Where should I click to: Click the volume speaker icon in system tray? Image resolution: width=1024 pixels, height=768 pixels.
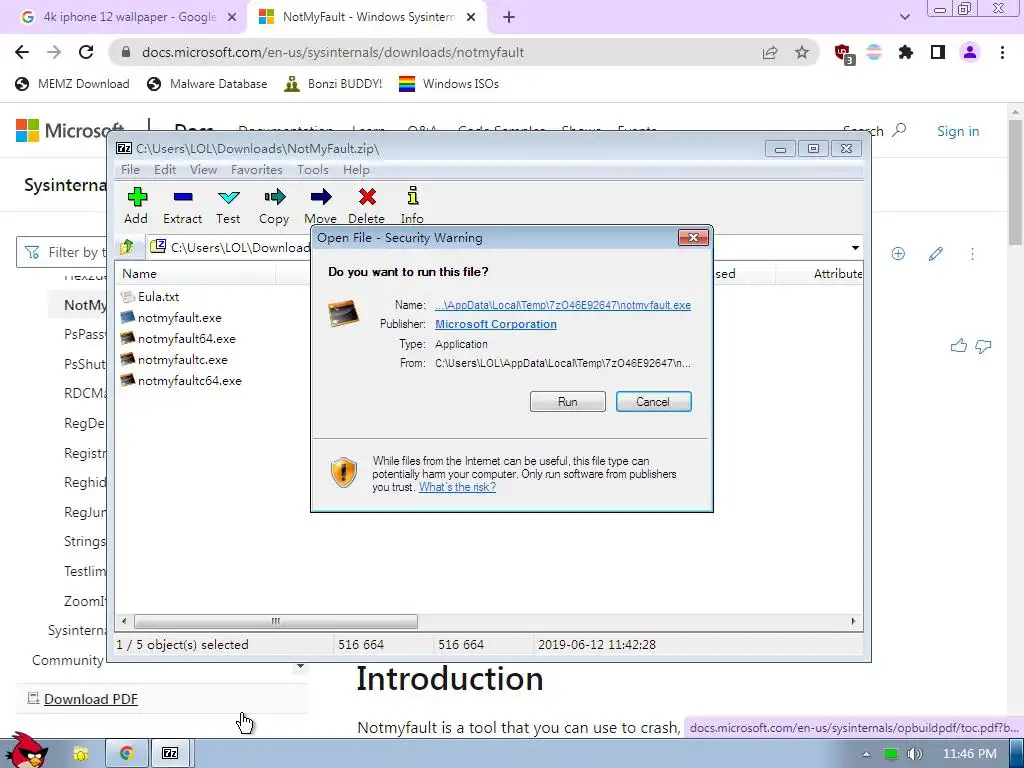point(914,754)
